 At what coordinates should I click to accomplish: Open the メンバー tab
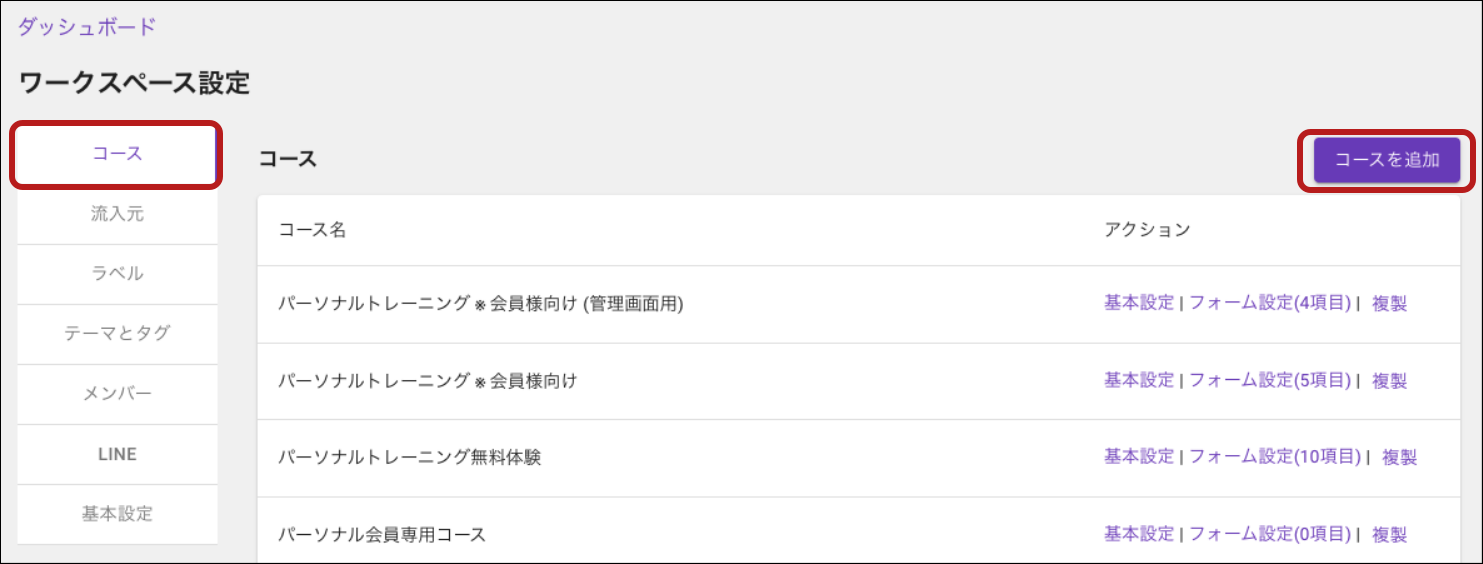click(117, 394)
